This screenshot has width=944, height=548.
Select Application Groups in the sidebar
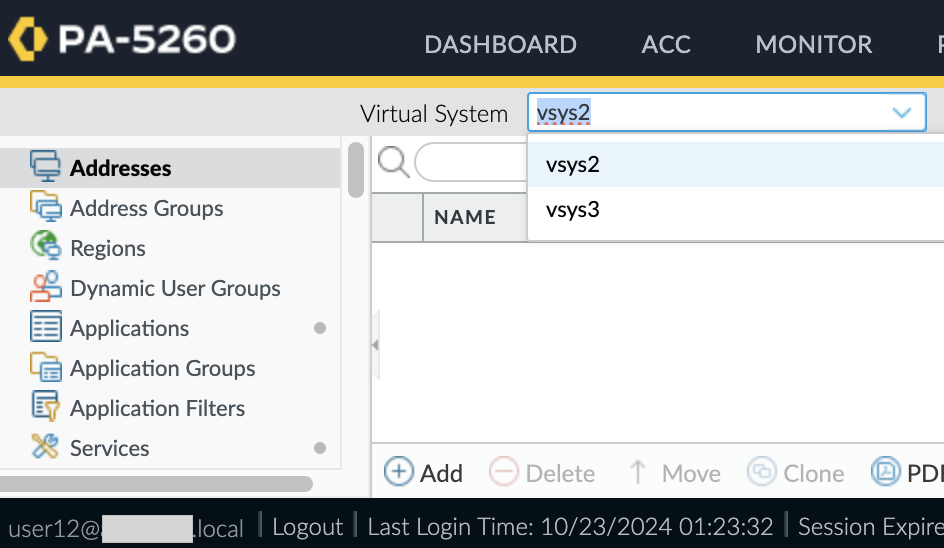click(x=163, y=369)
